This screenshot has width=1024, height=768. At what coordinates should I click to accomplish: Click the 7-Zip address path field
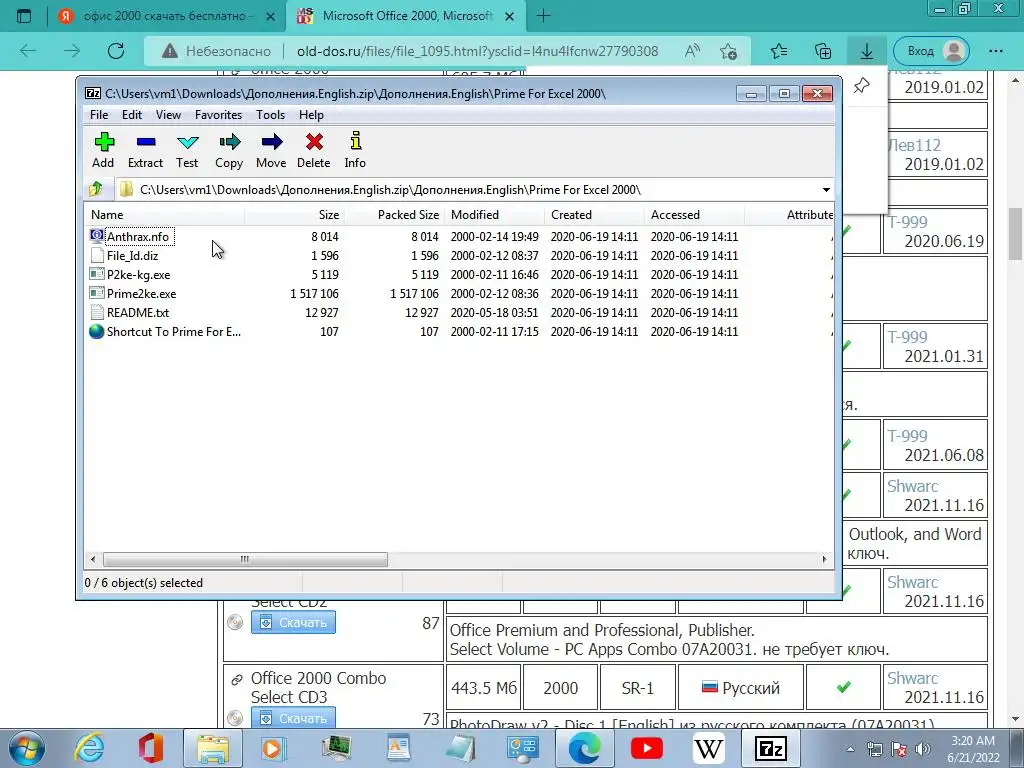(467, 189)
